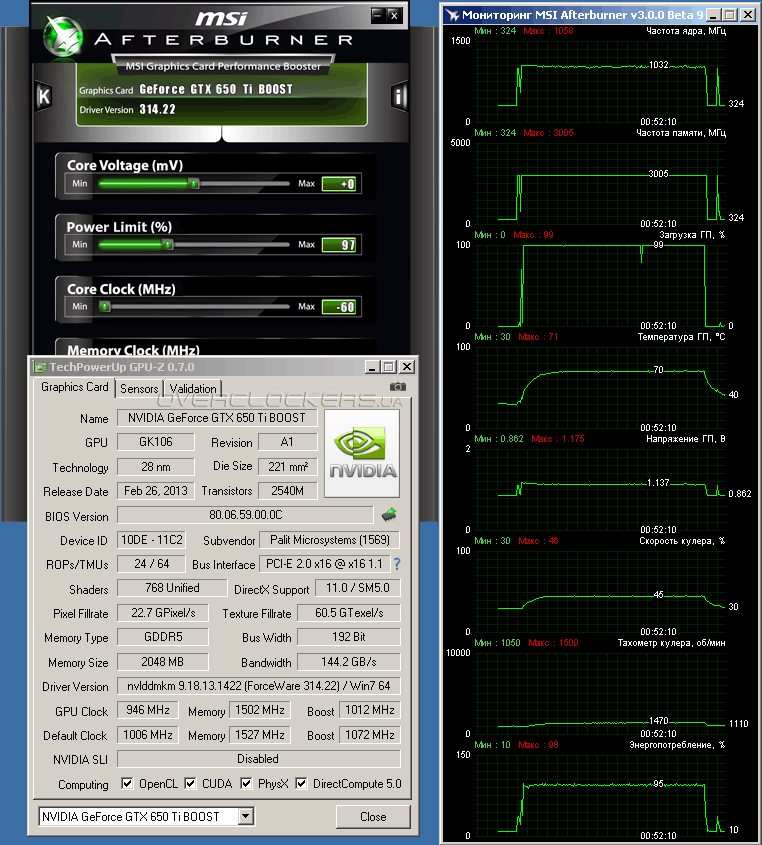Click the '946 MHz' GPU Clock value

[x=148, y=710]
